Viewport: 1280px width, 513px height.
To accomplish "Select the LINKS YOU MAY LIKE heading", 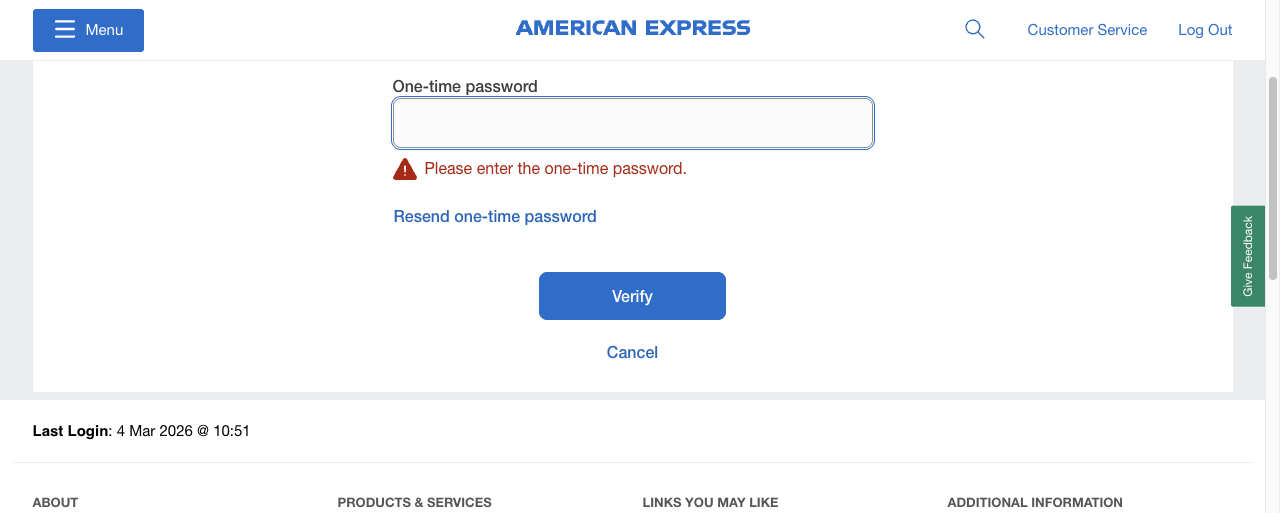I will 710,502.
